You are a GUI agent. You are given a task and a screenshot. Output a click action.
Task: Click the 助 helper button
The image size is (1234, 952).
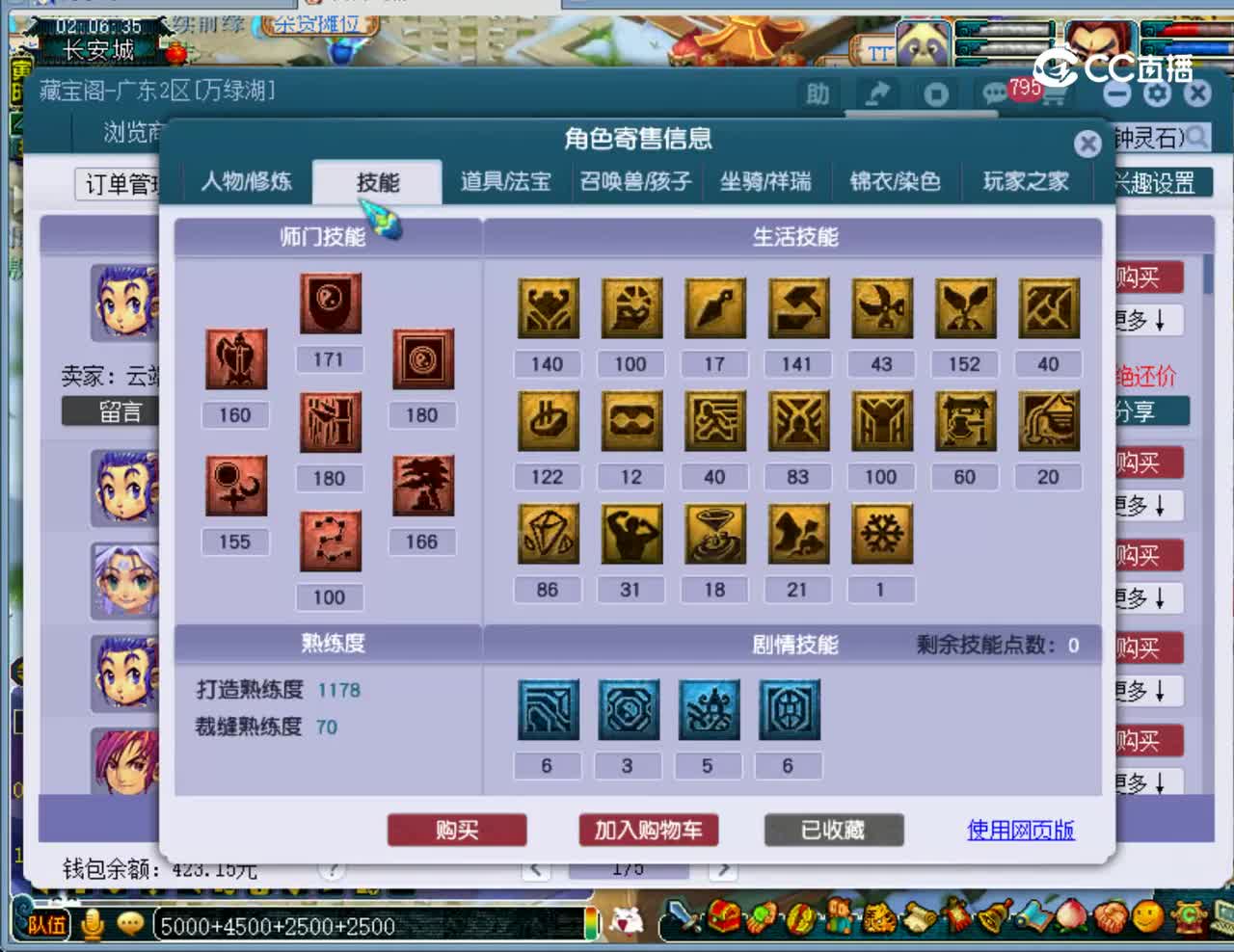818,94
